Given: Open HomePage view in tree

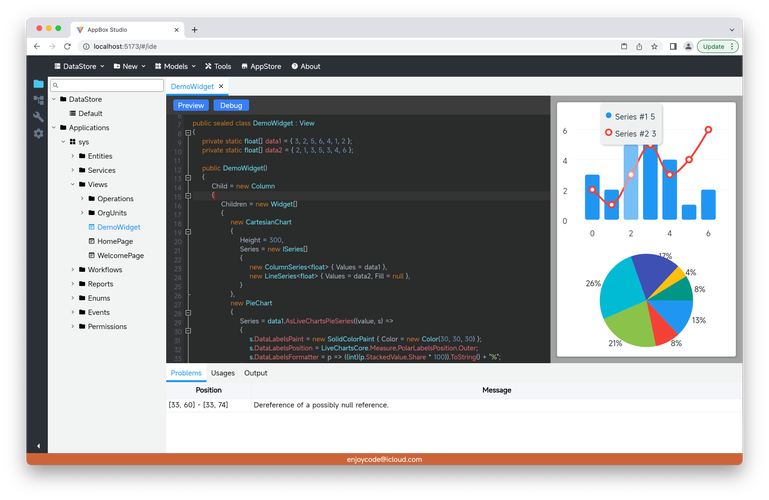Looking at the screenshot, I should tap(111, 241).
